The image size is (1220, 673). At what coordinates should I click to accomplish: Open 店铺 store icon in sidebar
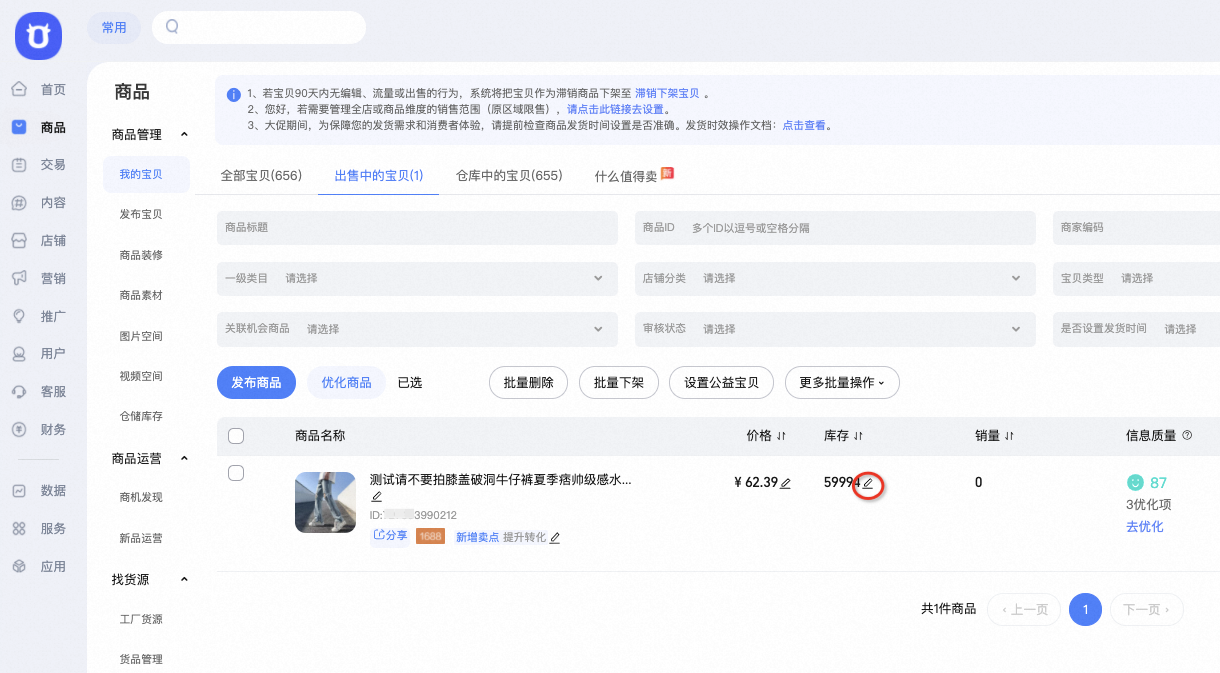pyautogui.click(x=19, y=241)
